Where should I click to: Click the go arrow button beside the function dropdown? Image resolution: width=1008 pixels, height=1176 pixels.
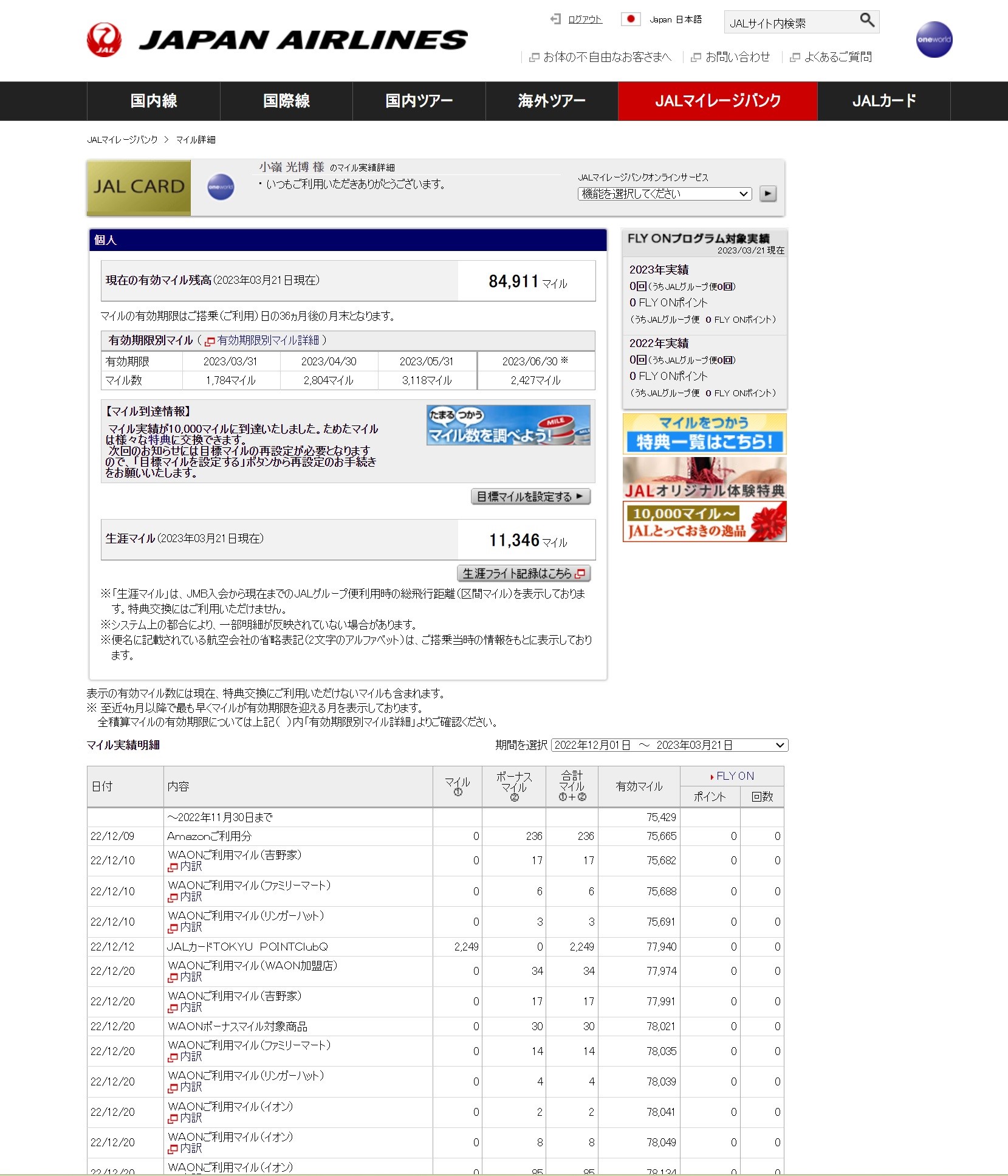[x=768, y=194]
